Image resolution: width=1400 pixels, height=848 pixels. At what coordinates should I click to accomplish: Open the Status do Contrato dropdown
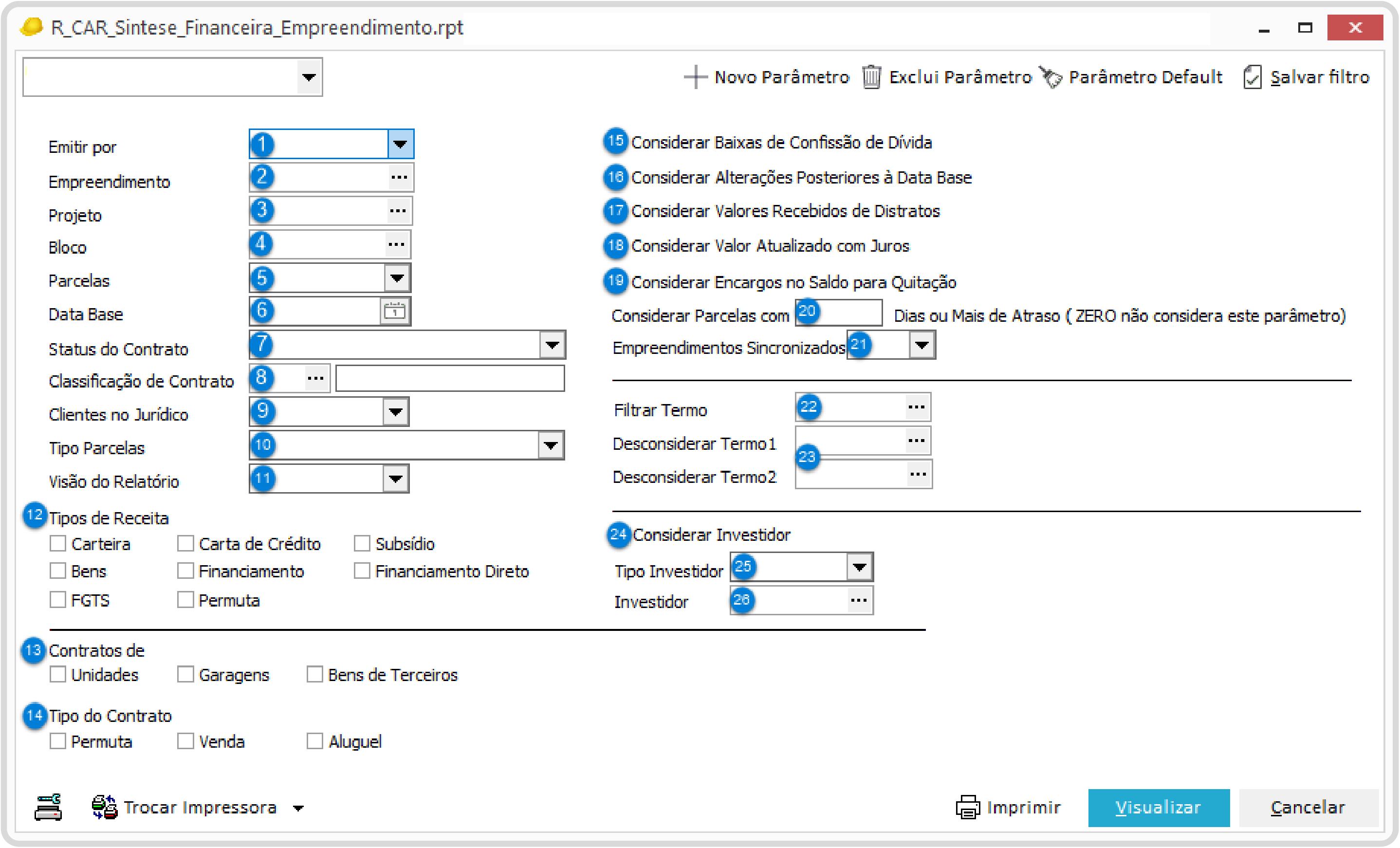point(553,345)
